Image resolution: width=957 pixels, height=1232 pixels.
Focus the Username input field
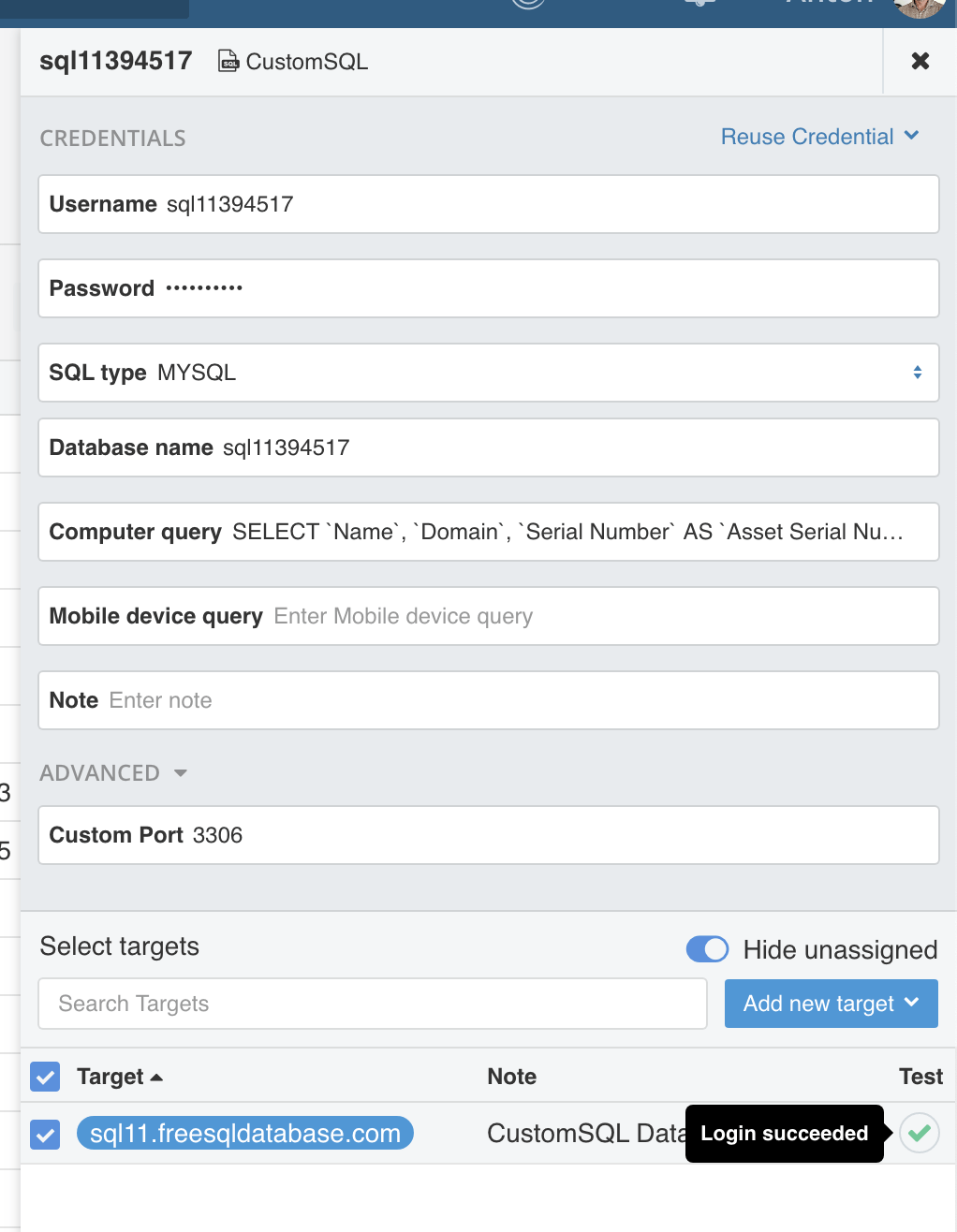(x=489, y=204)
